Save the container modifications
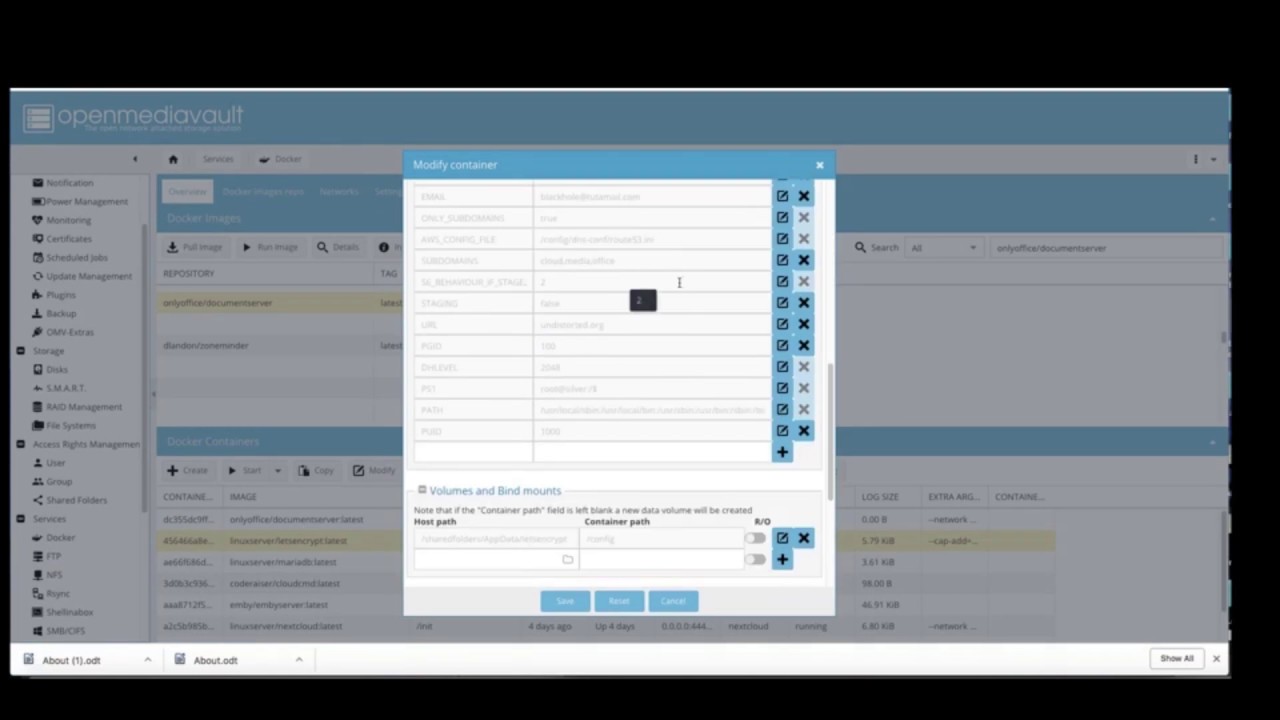Viewport: 1280px width, 720px height. pos(565,601)
